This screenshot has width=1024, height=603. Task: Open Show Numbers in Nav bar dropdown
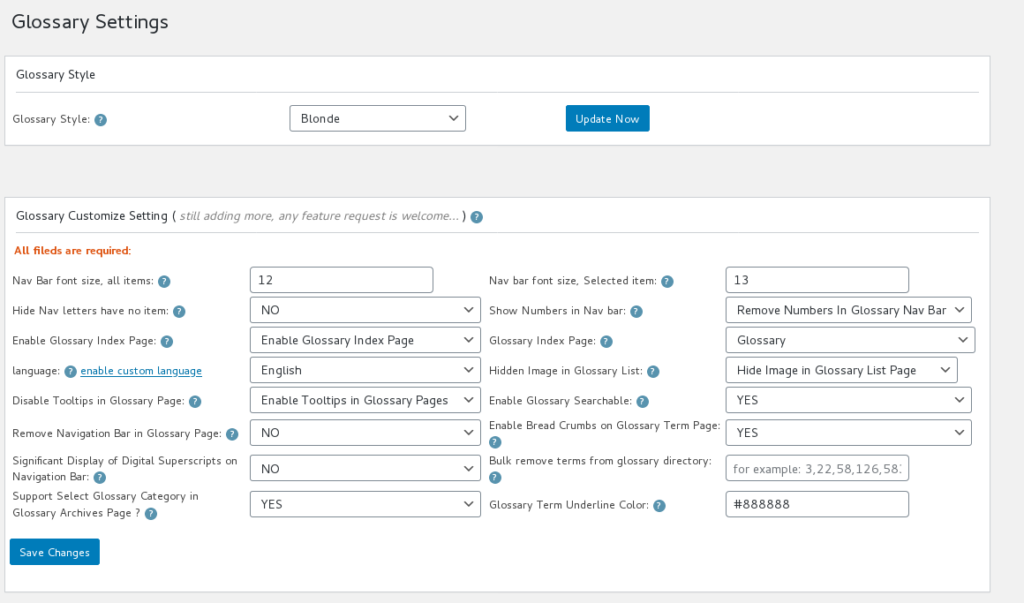tap(848, 310)
